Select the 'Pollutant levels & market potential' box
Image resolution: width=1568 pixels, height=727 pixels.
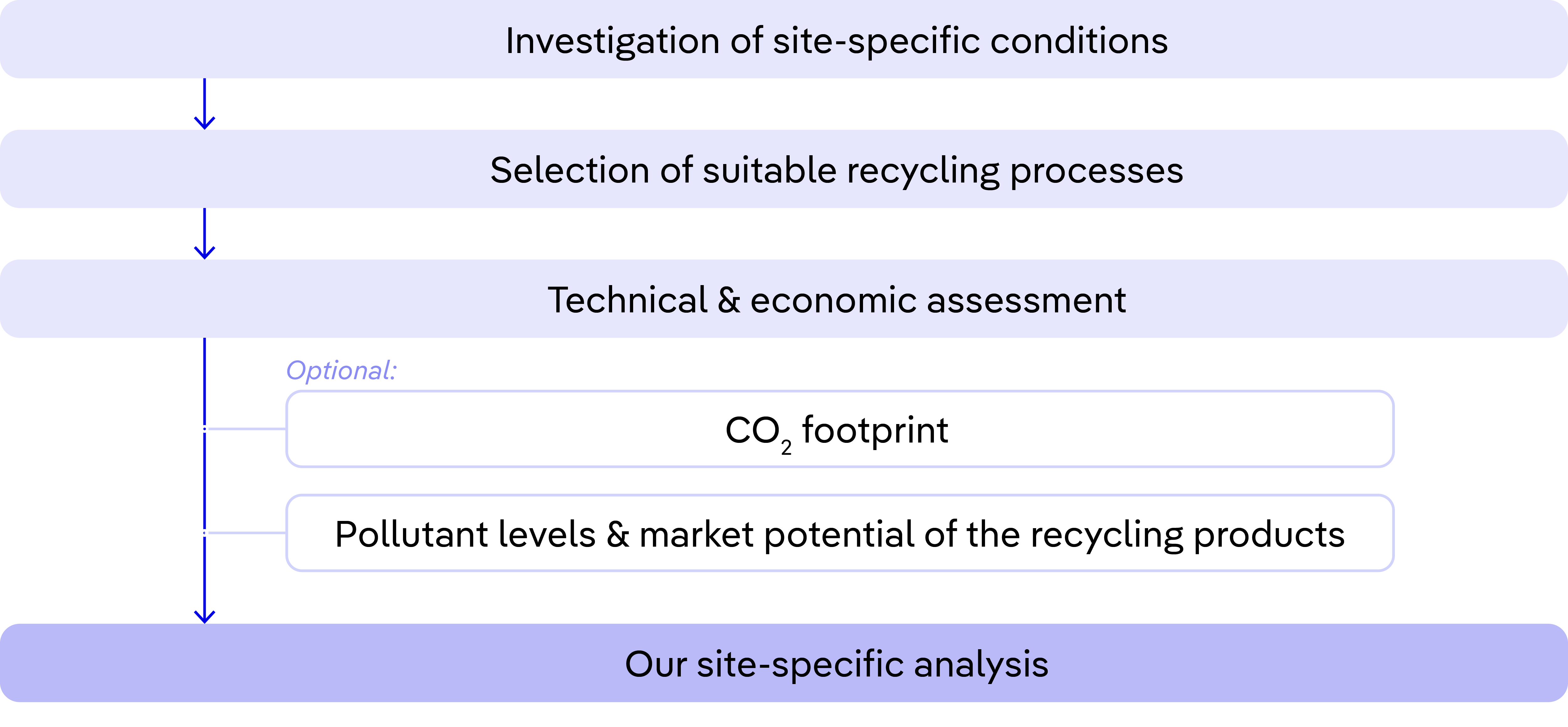point(840,533)
